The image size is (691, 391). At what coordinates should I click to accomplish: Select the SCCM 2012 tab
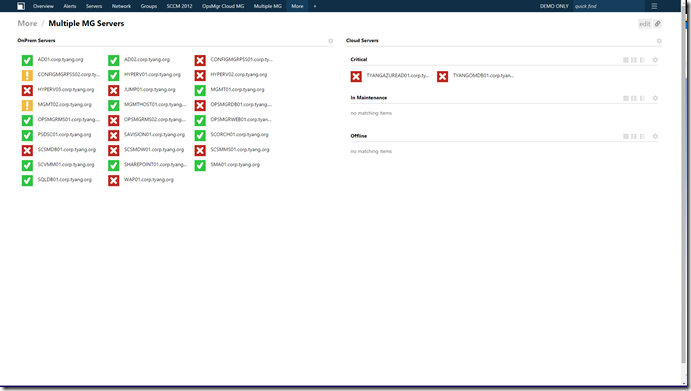click(x=179, y=6)
